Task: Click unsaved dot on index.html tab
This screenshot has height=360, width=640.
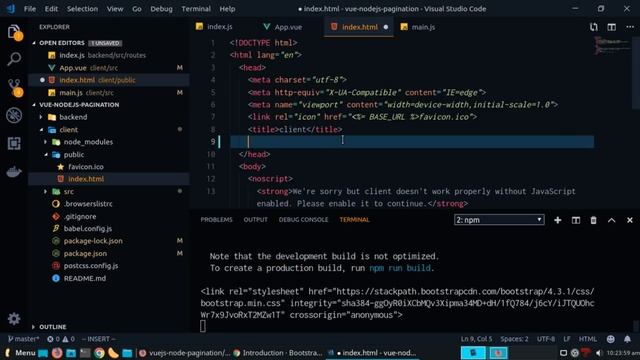Action: coord(386,27)
